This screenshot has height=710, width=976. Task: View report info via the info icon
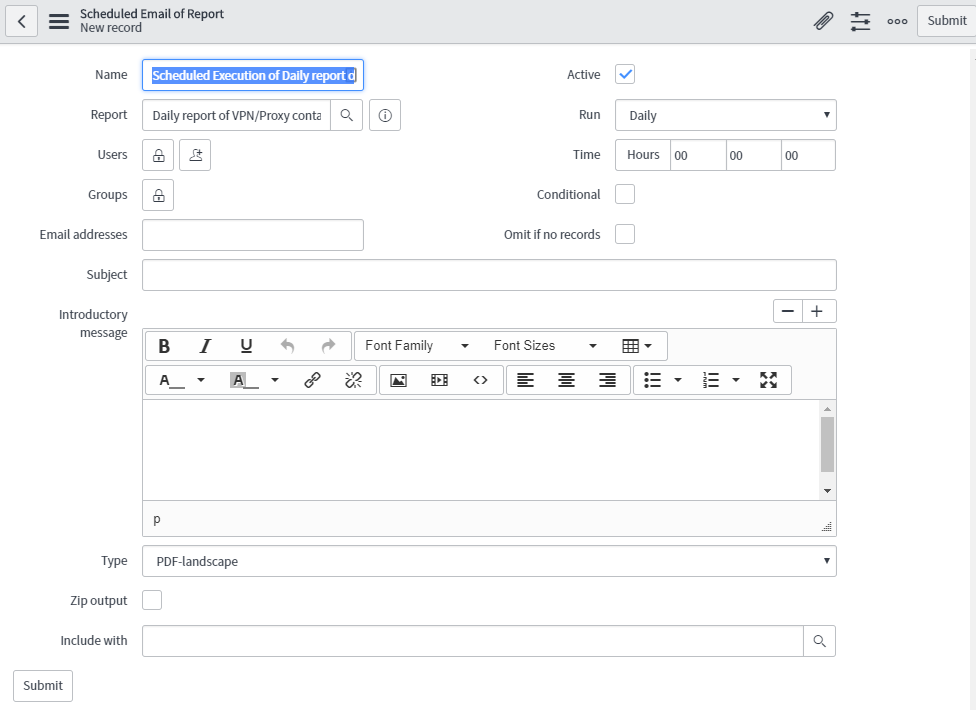click(x=384, y=115)
